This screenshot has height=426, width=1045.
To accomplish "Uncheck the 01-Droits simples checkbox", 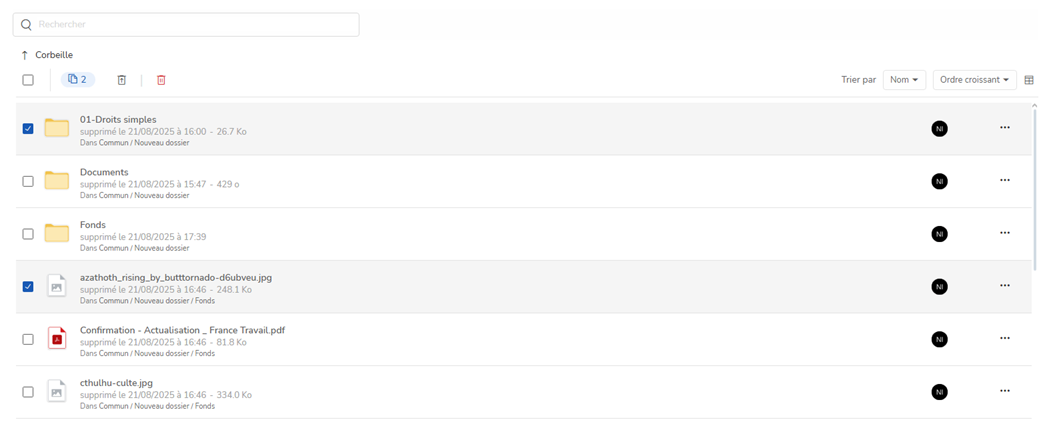I will (28, 128).
